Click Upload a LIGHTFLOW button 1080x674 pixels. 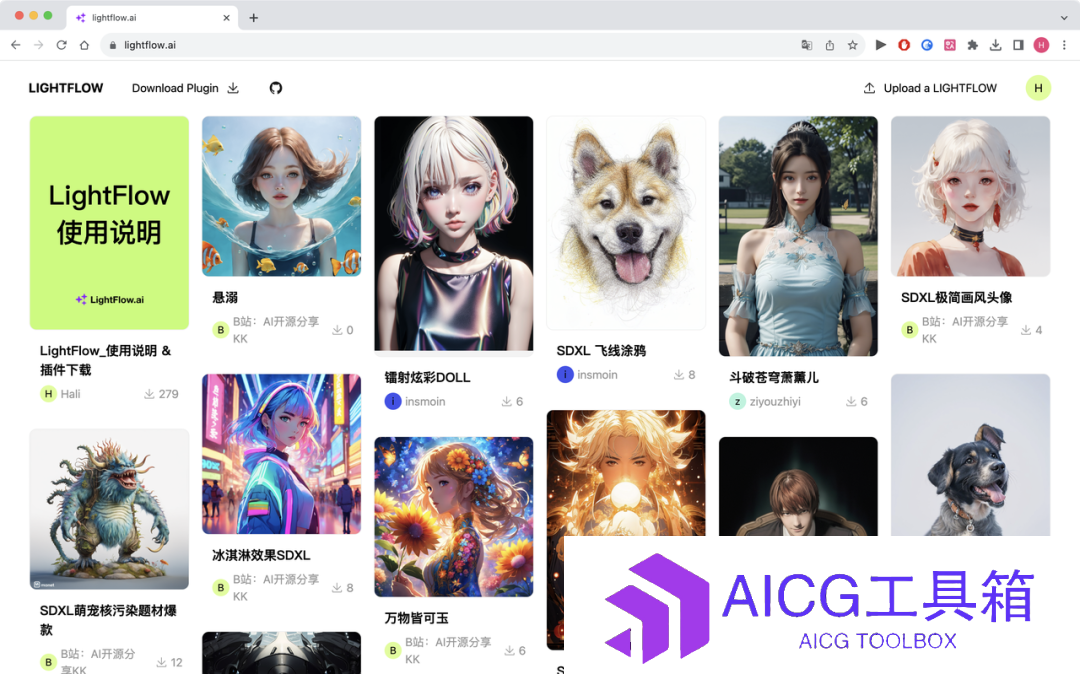(930, 88)
